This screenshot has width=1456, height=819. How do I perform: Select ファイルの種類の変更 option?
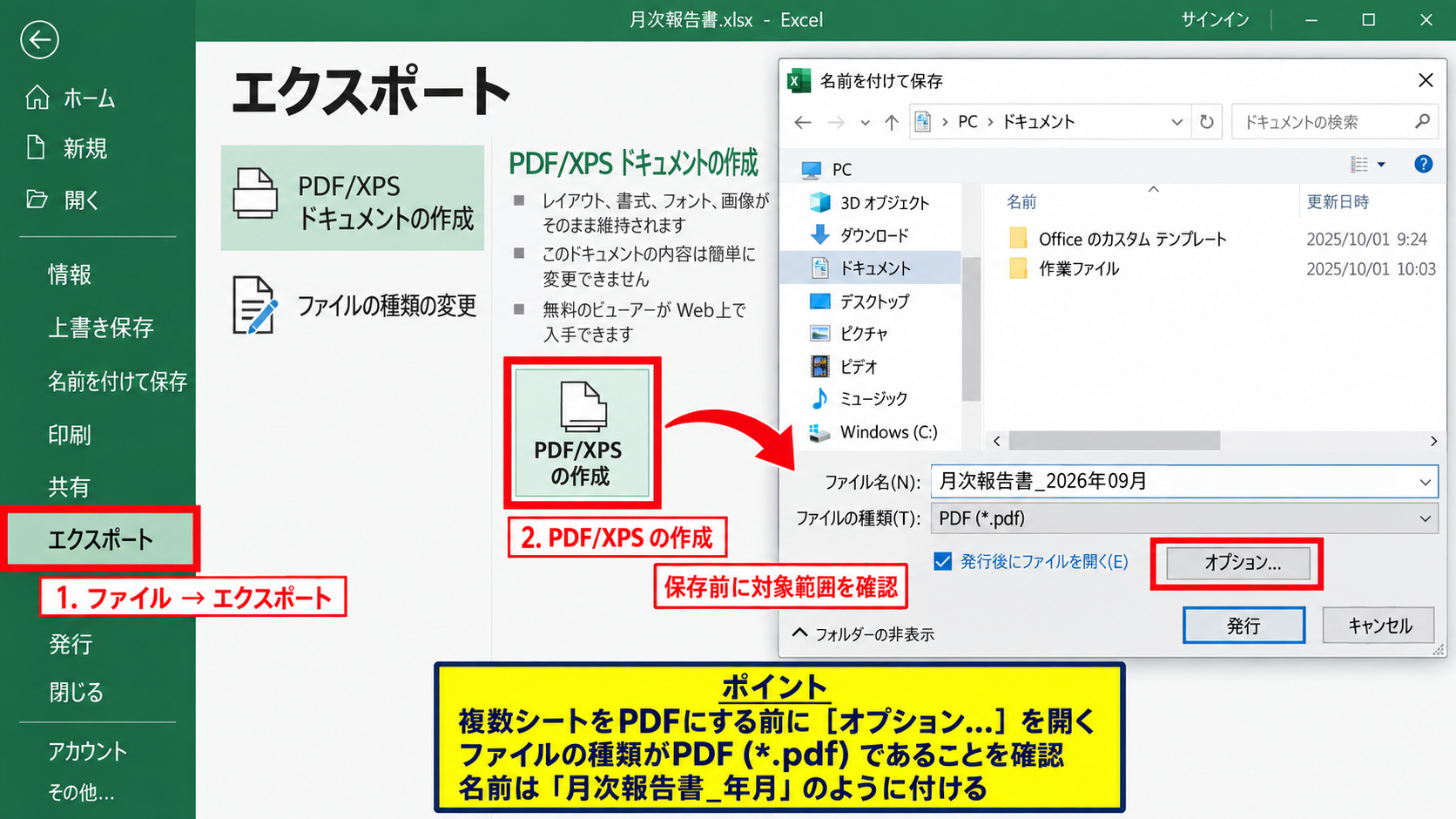coord(353,305)
